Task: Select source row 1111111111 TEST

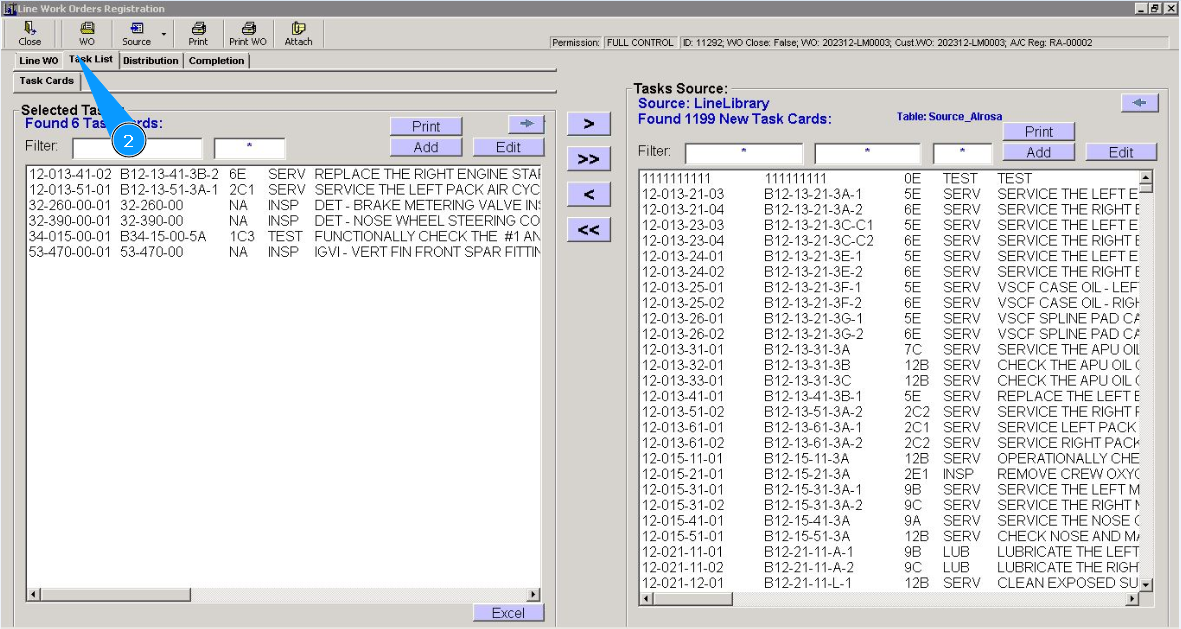Action: [890, 179]
